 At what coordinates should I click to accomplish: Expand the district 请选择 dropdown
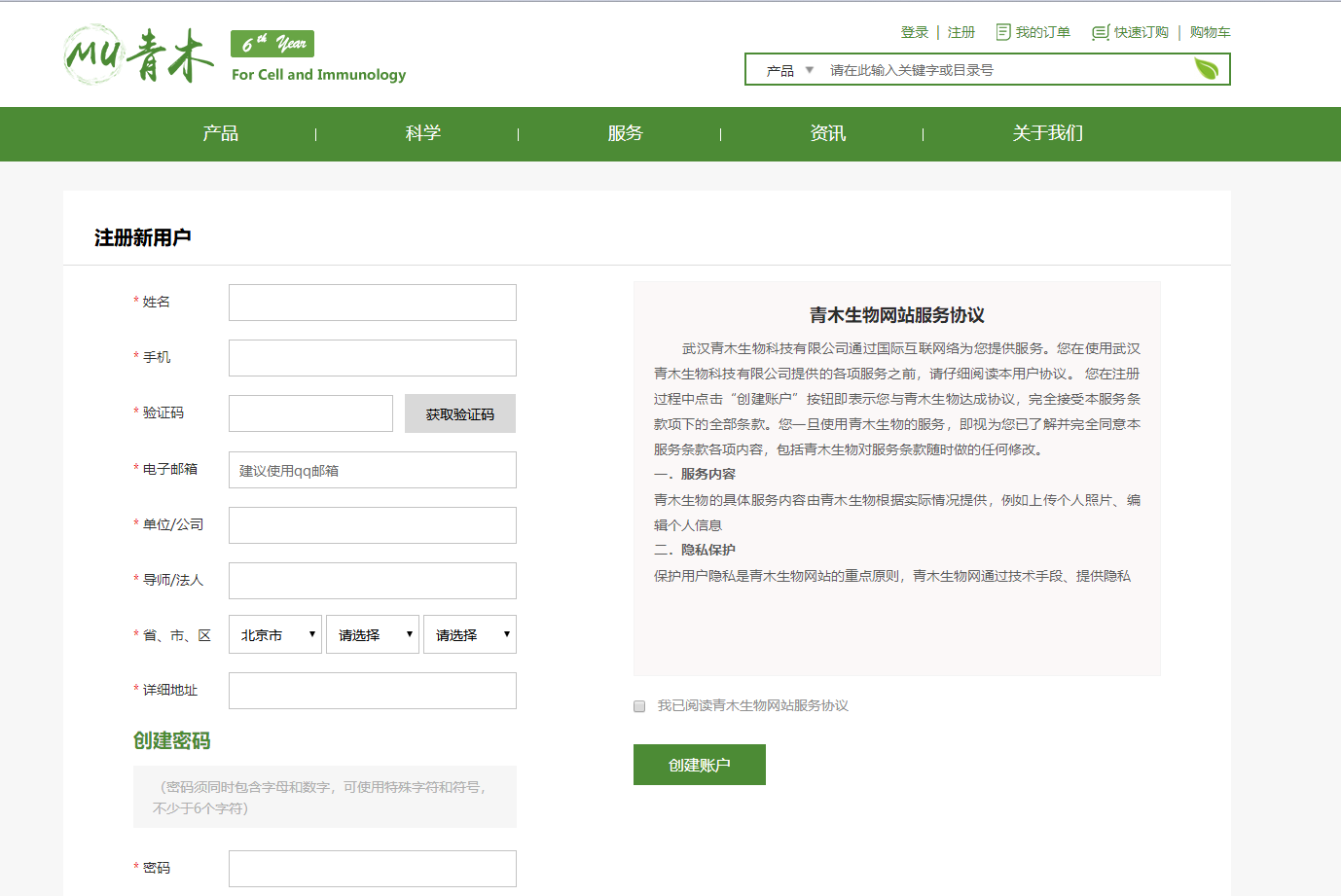click(x=470, y=634)
